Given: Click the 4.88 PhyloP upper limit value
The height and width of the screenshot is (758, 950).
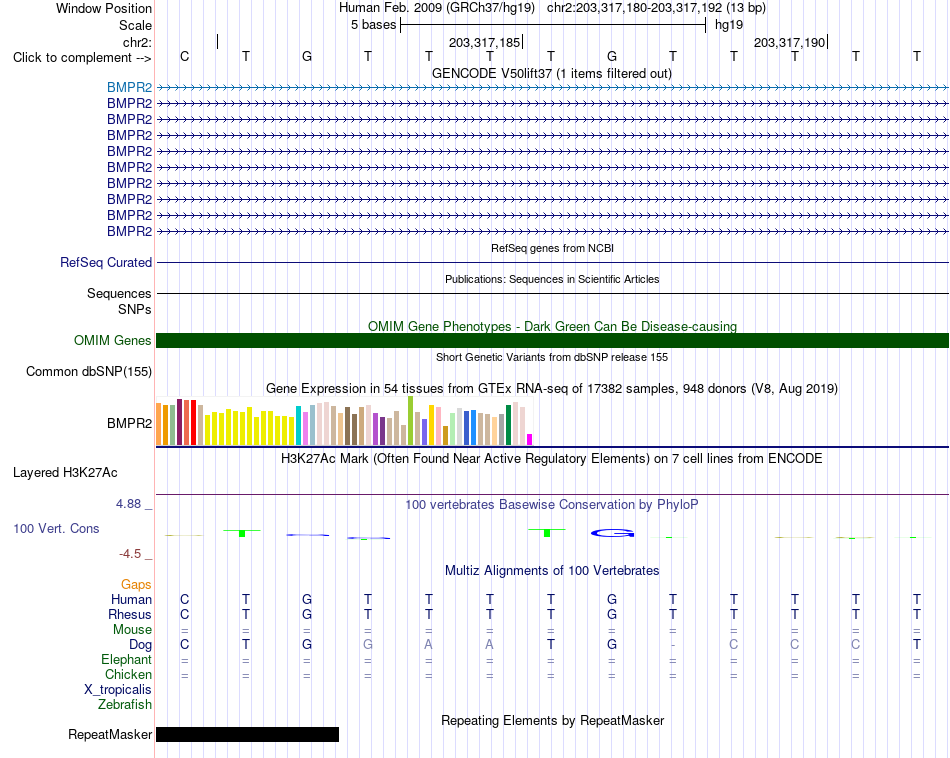Looking at the screenshot, I should pyautogui.click(x=128, y=504).
